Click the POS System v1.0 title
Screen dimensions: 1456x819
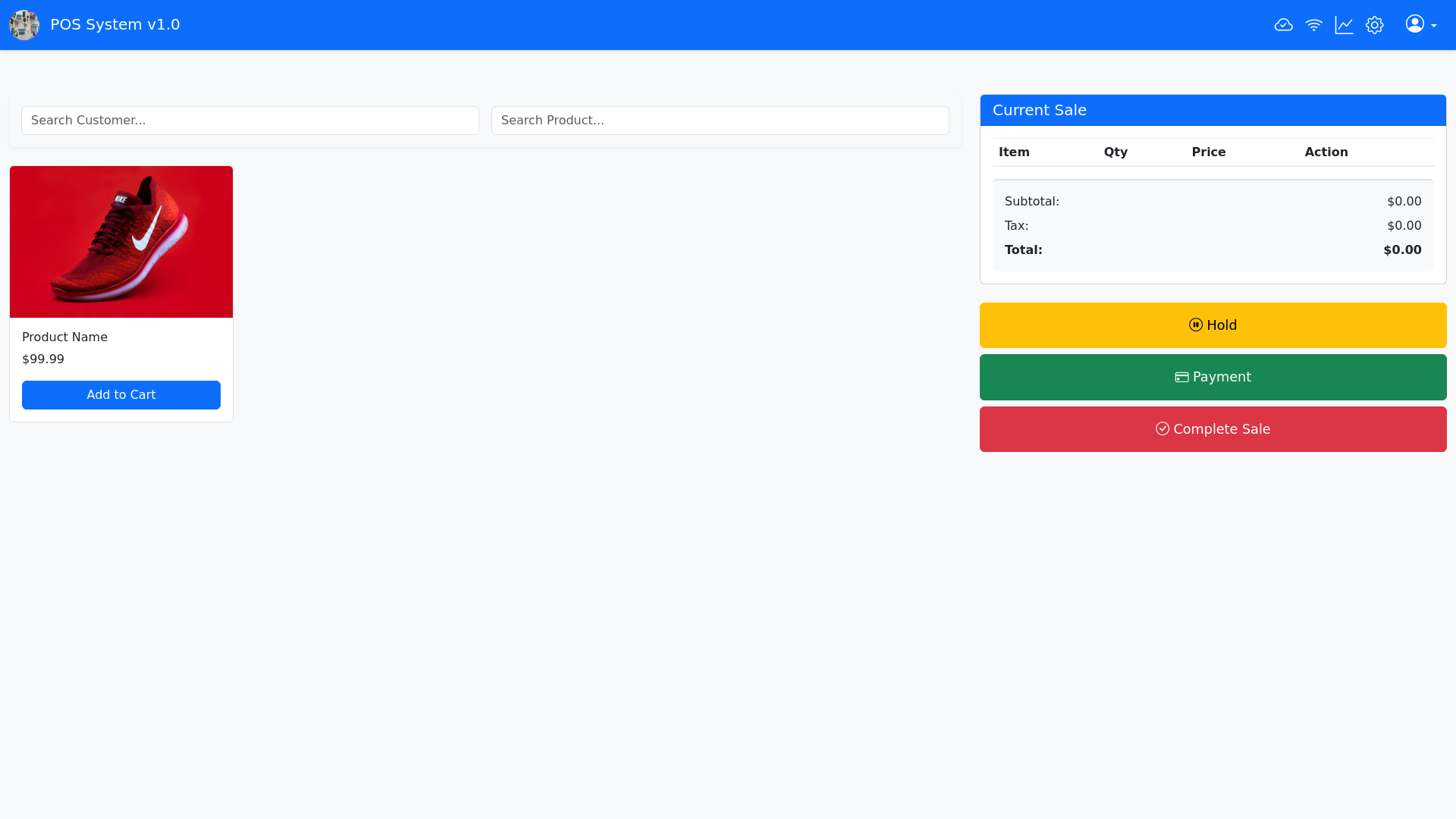coord(115,24)
